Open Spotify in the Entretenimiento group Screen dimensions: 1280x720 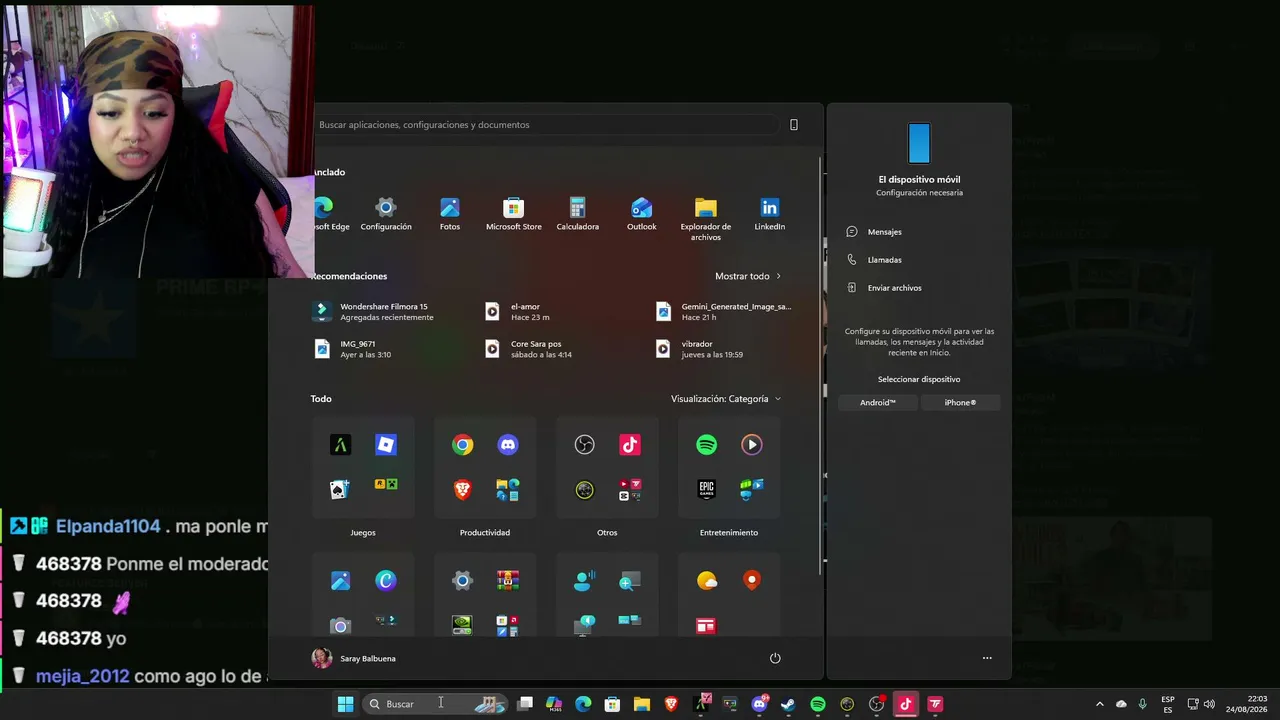tap(706, 445)
